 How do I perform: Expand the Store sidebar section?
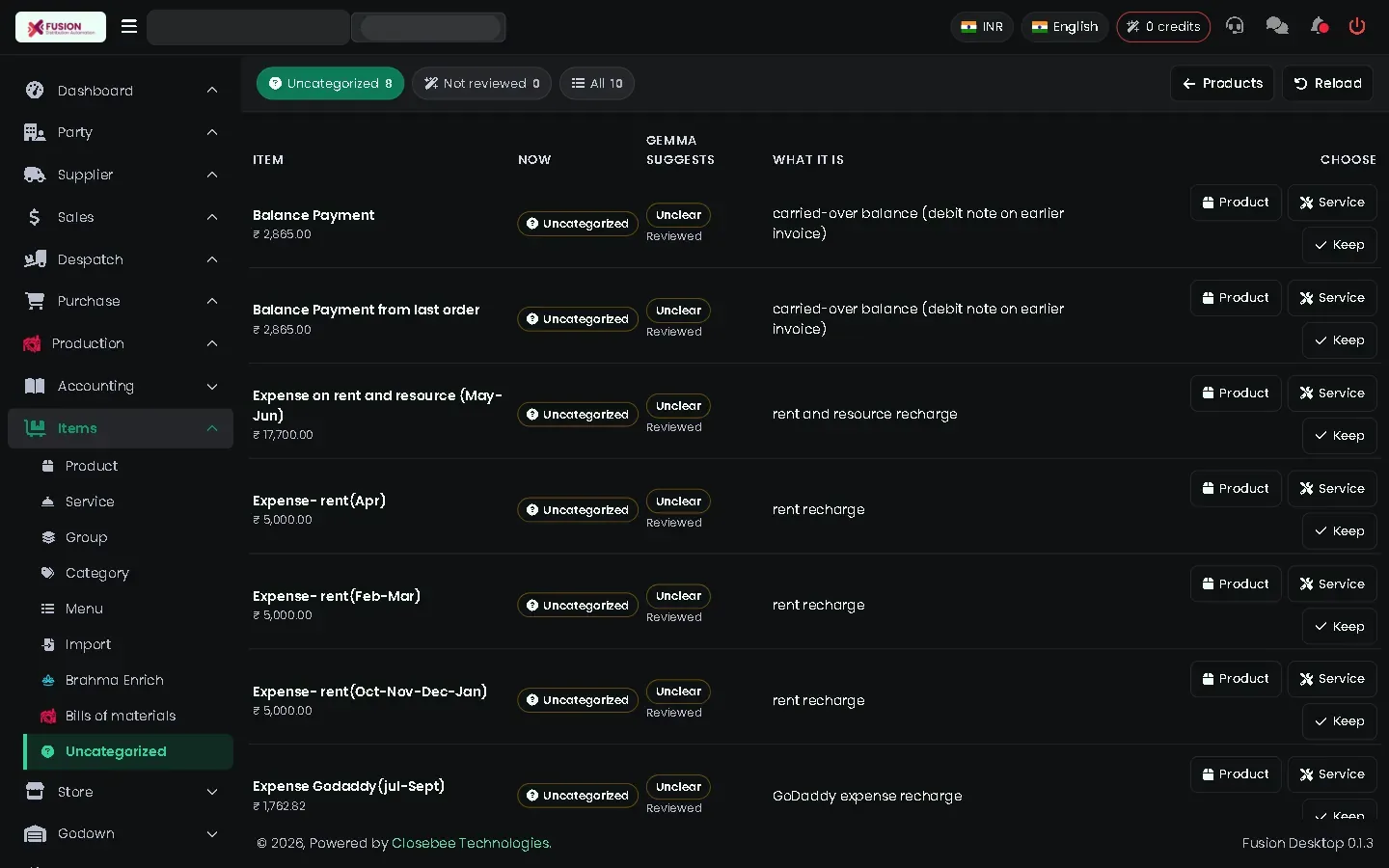(x=121, y=792)
